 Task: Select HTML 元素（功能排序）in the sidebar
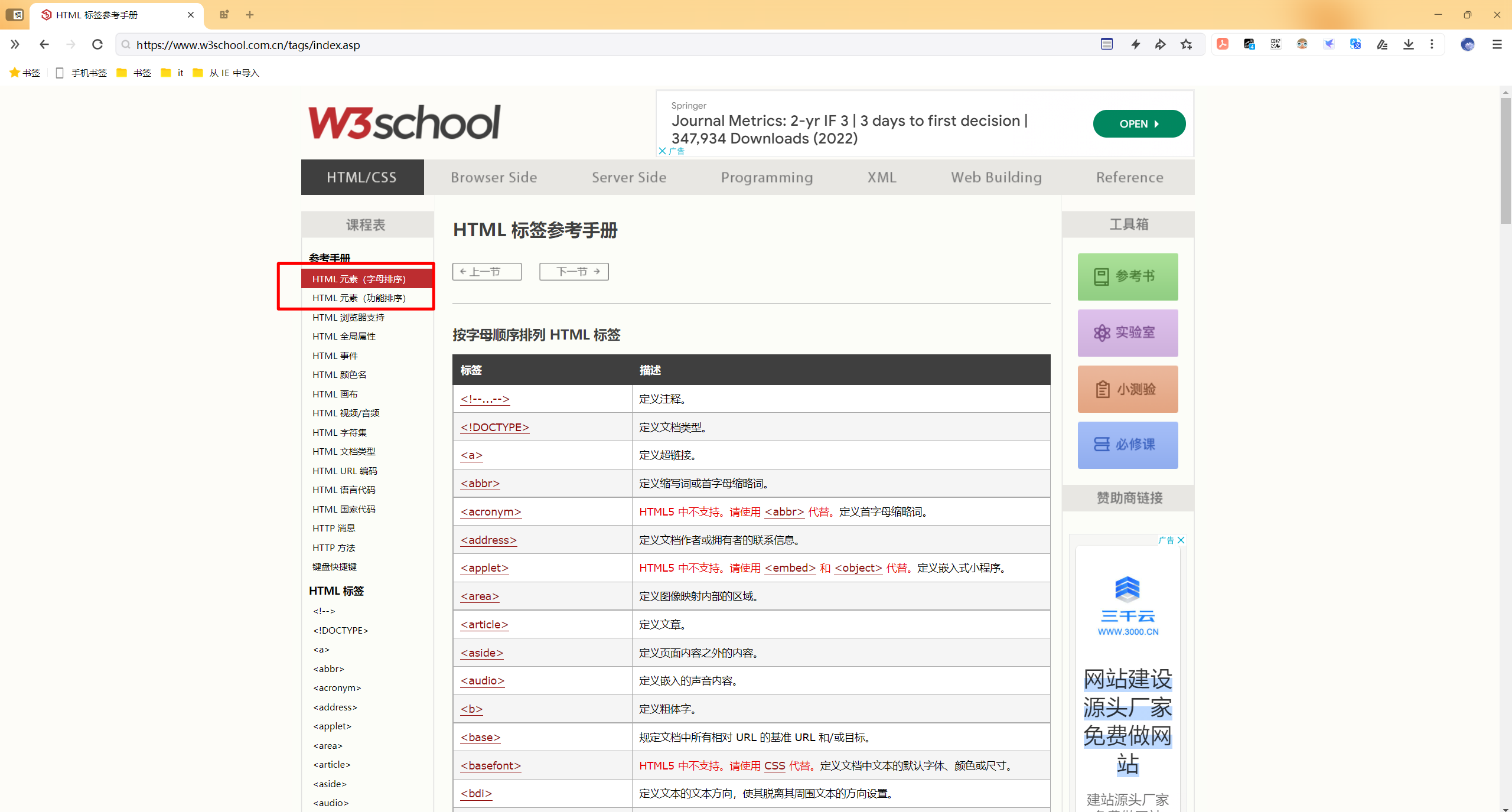click(x=359, y=298)
